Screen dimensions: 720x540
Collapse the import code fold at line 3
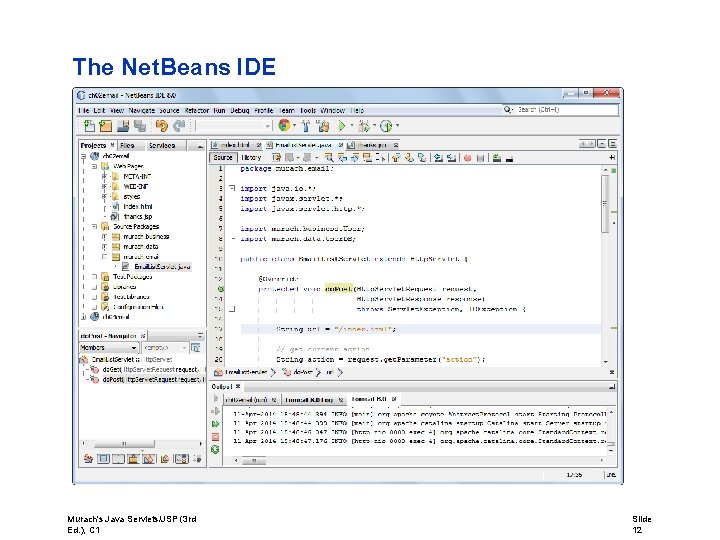click(232, 188)
